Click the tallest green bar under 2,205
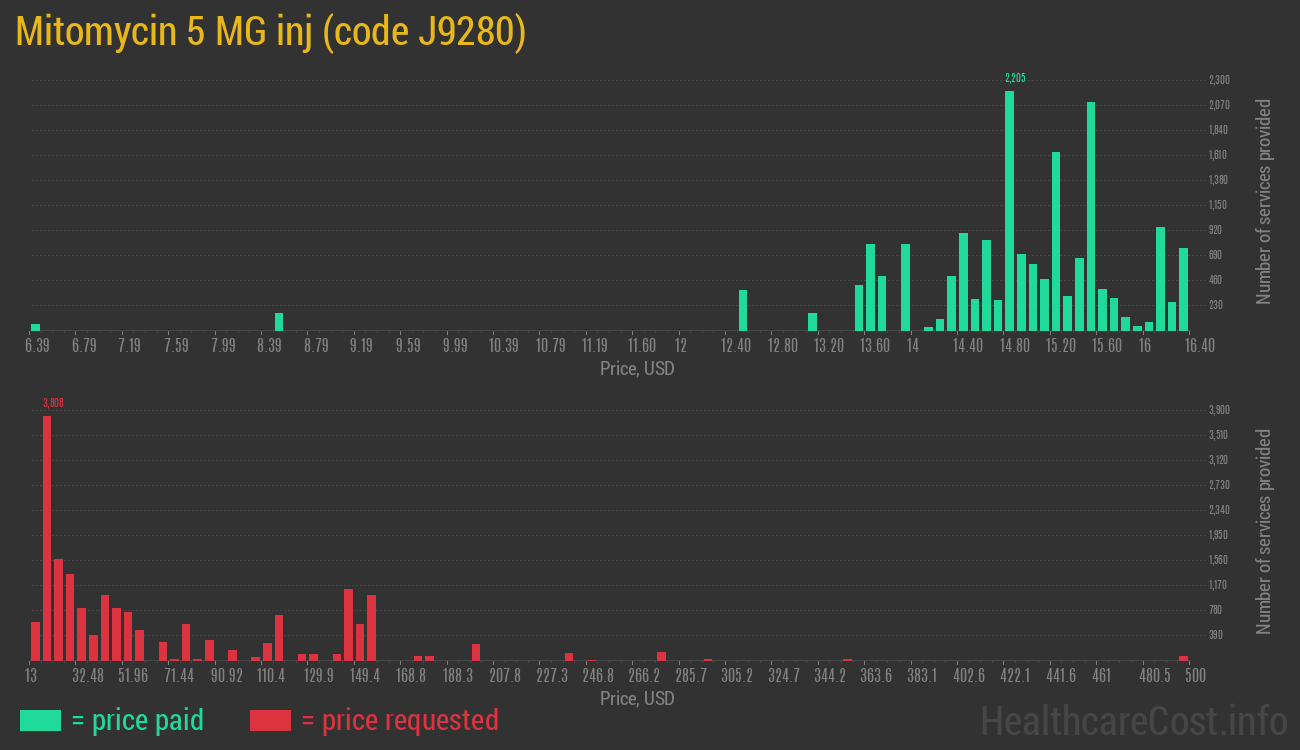The width and height of the screenshot is (1300, 750). click(1009, 210)
